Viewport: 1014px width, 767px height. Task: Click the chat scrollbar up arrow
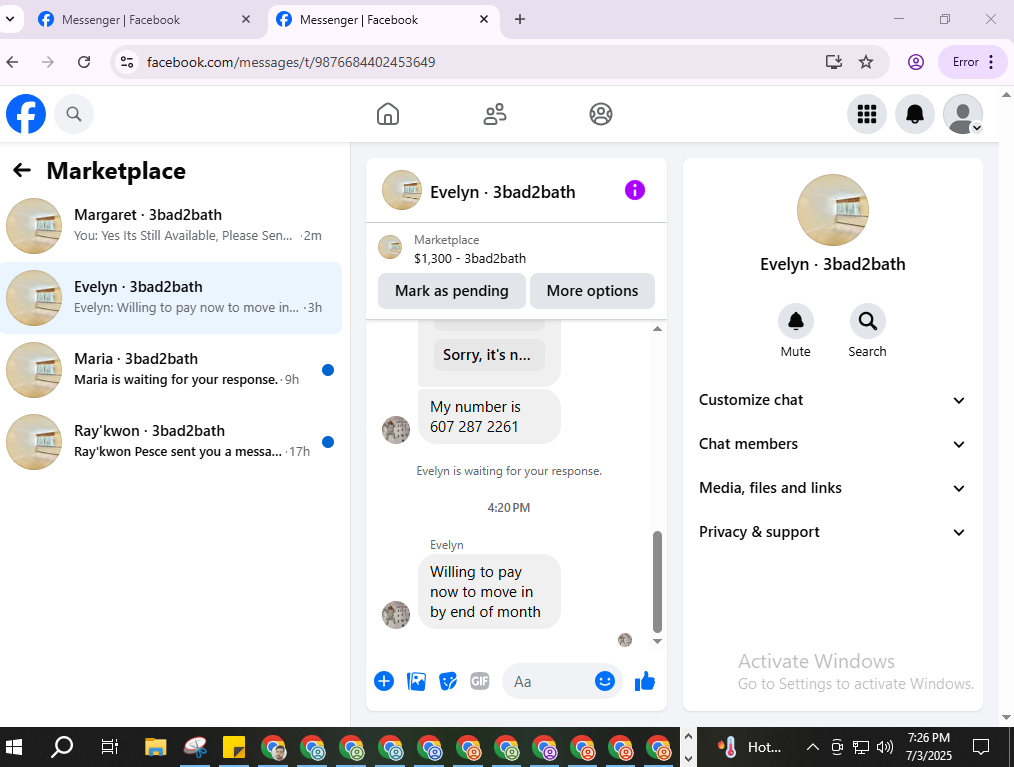657,329
